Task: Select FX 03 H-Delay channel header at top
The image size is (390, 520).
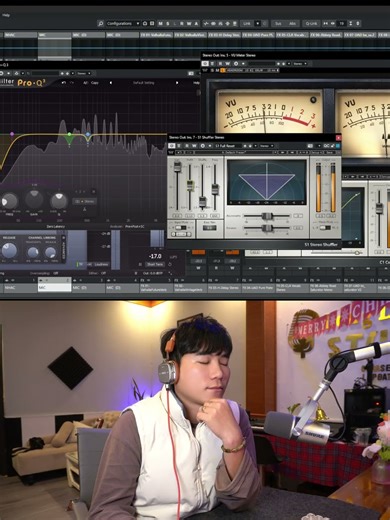Action: 224,35
